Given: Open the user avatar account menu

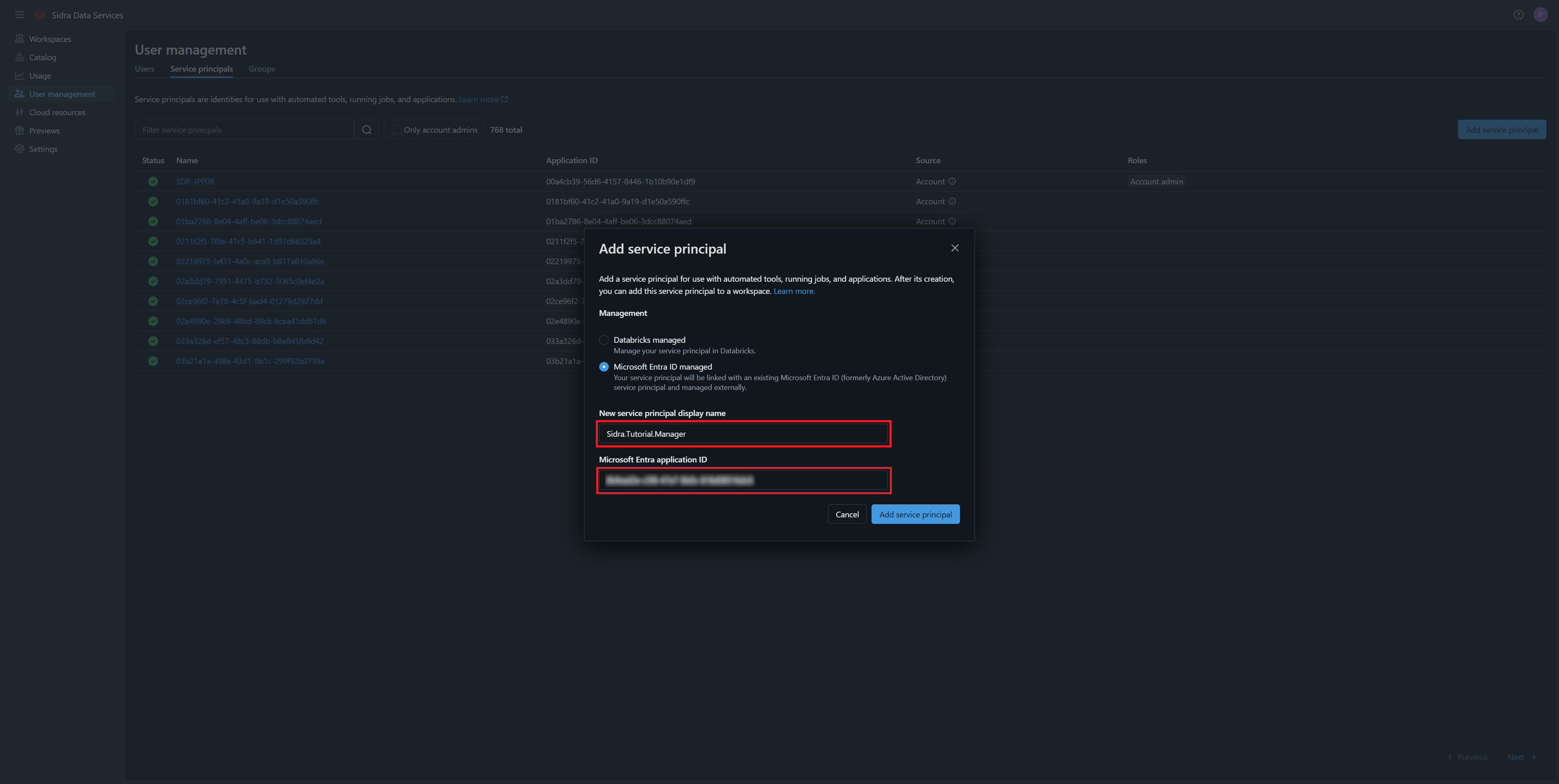Looking at the screenshot, I should 1540,15.
